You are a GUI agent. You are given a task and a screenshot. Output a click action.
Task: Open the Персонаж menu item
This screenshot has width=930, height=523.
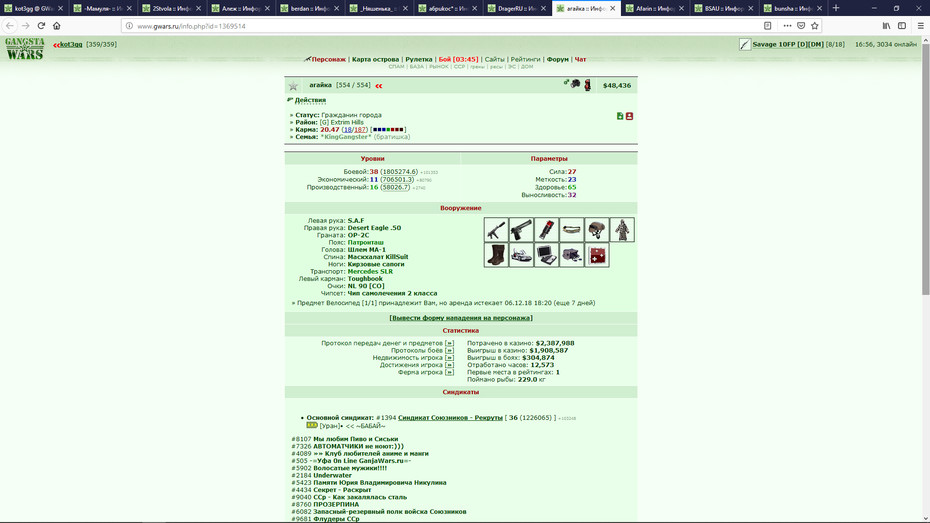(329, 59)
